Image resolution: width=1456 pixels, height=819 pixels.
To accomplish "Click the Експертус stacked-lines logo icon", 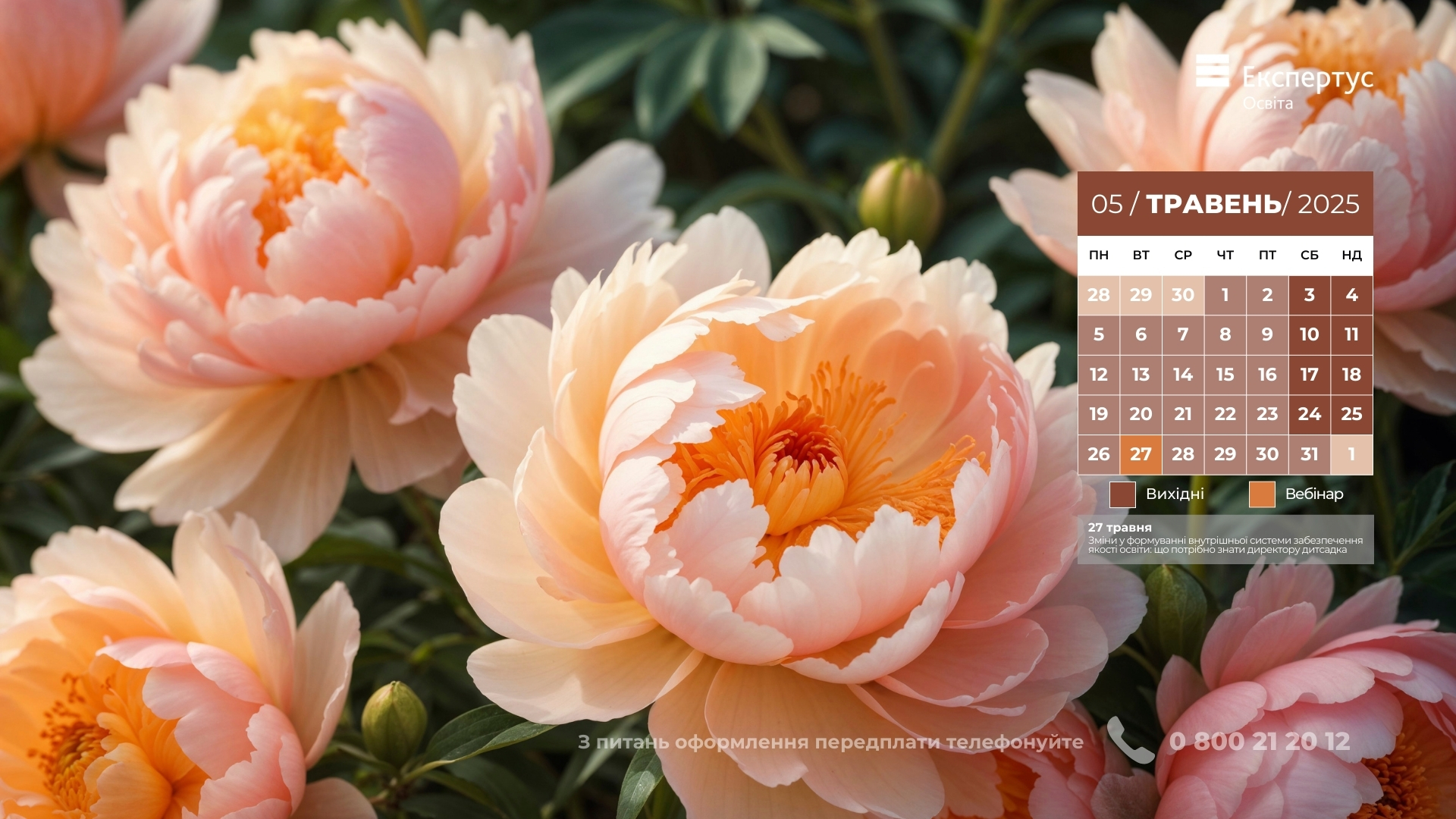I will click(x=1212, y=71).
